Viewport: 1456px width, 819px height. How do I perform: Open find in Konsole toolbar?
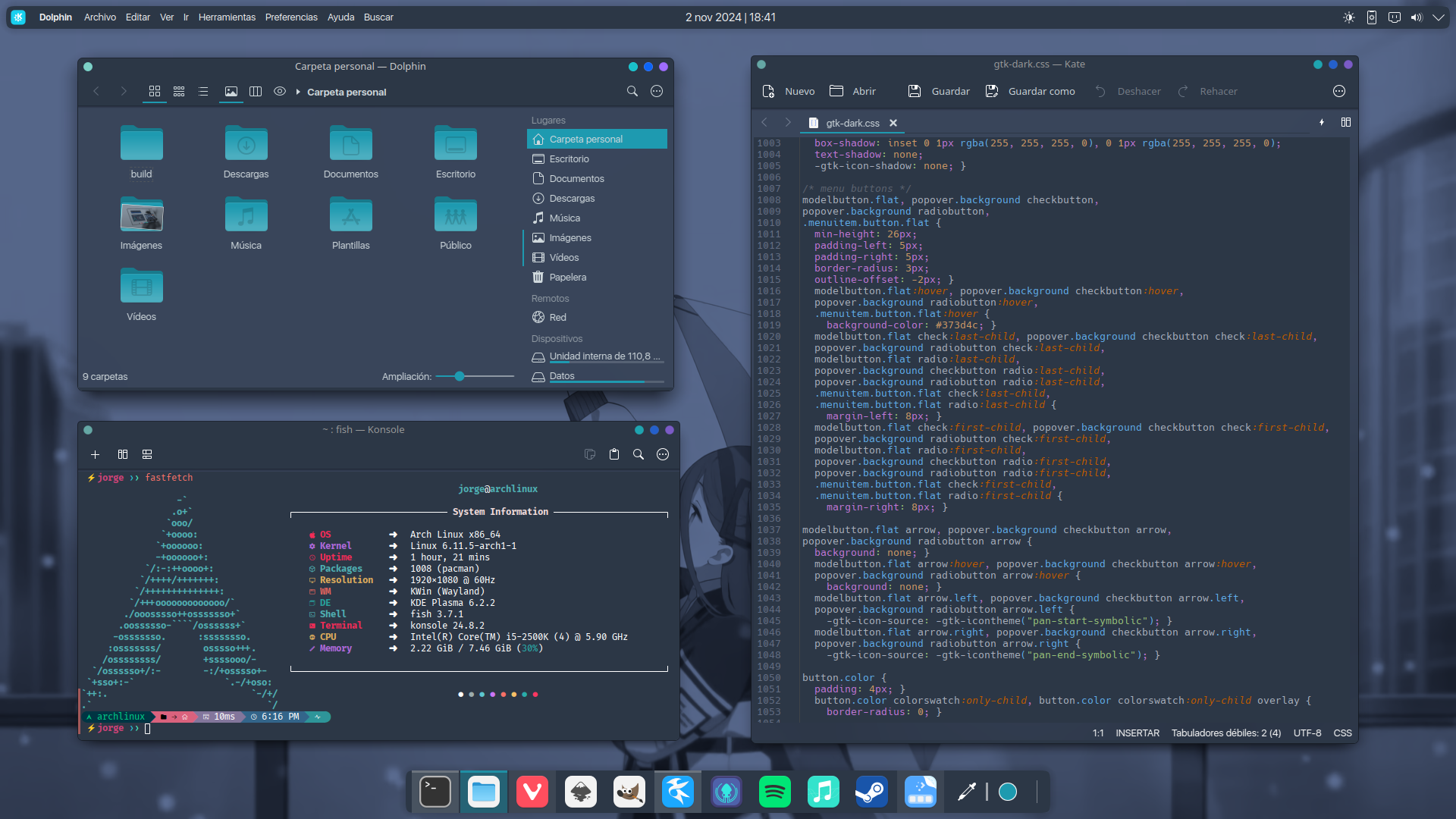(639, 454)
